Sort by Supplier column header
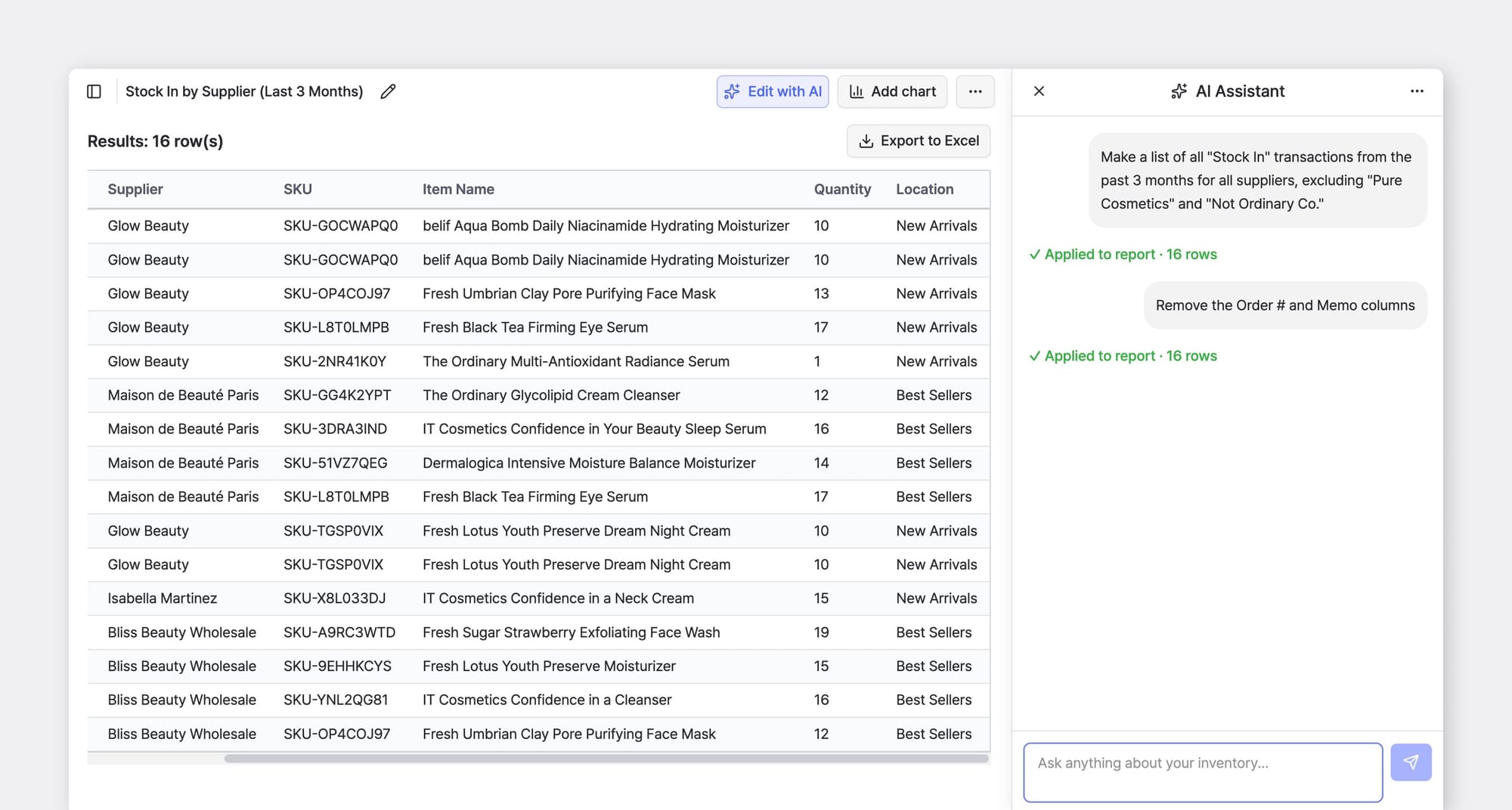The height and width of the screenshot is (810, 1512). pos(135,190)
